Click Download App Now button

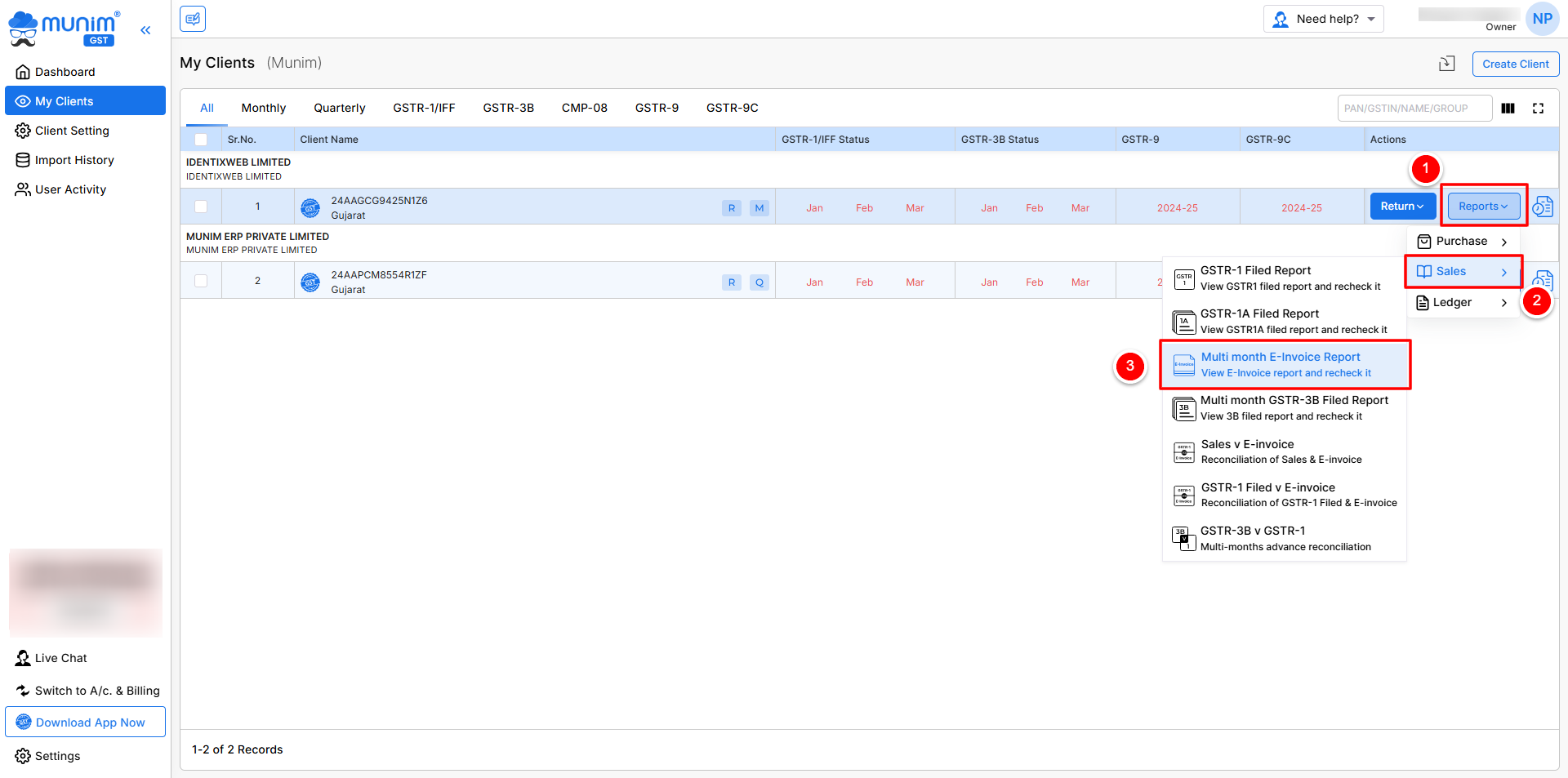tap(86, 722)
